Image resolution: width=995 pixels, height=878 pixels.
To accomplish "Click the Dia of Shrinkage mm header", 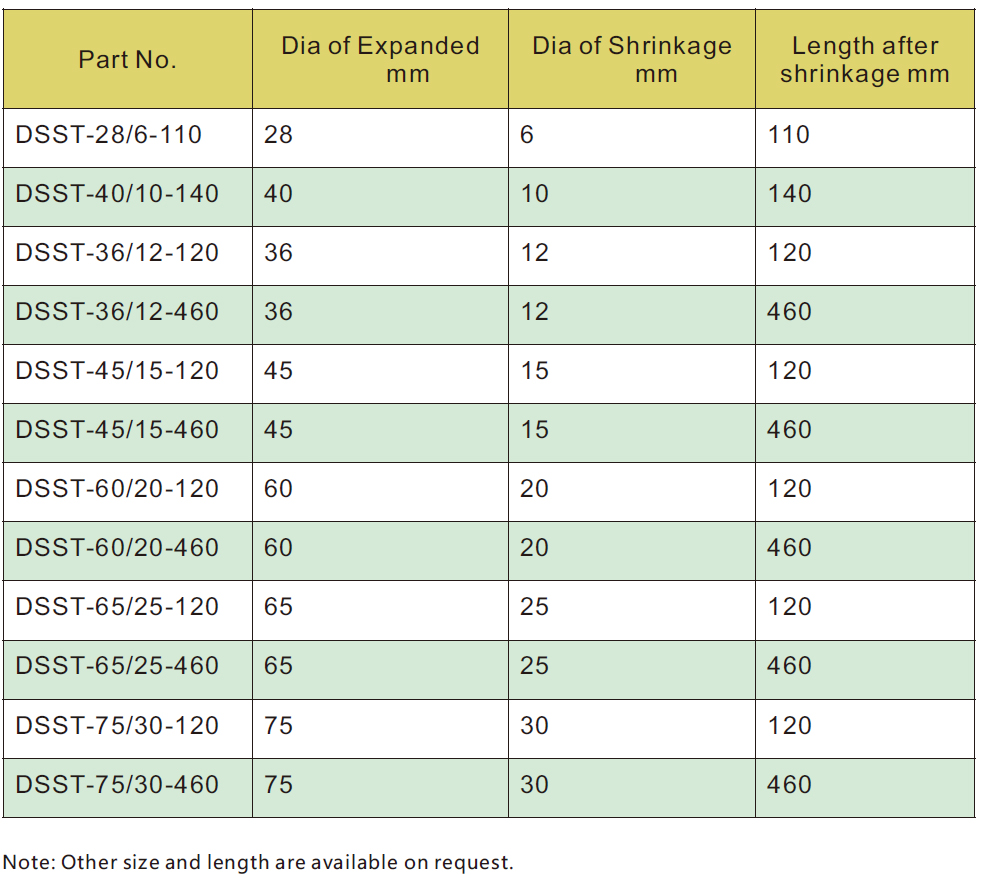I will pyautogui.click(x=631, y=60).
